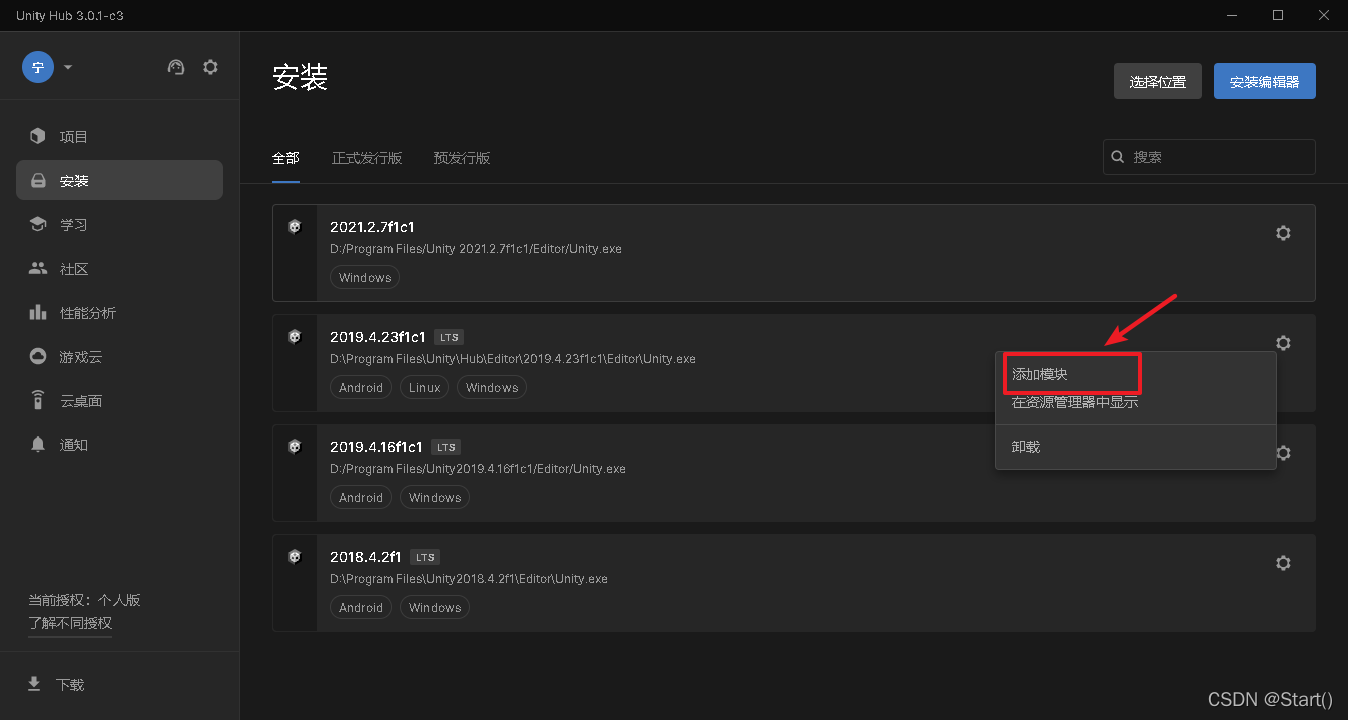The height and width of the screenshot is (720, 1348).
Task: Maximize the Unity Hub window
Action: tap(1278, 15)
